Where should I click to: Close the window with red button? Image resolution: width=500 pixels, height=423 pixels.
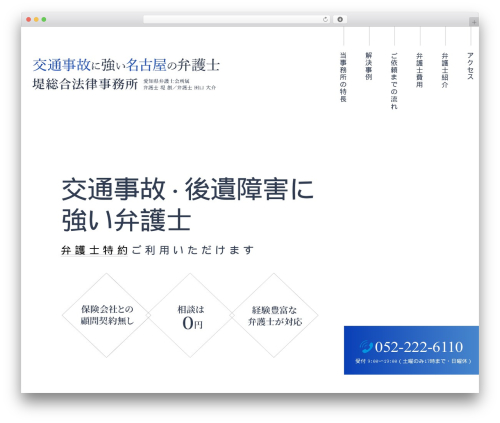pyautogui.click(x=29, y=20)
